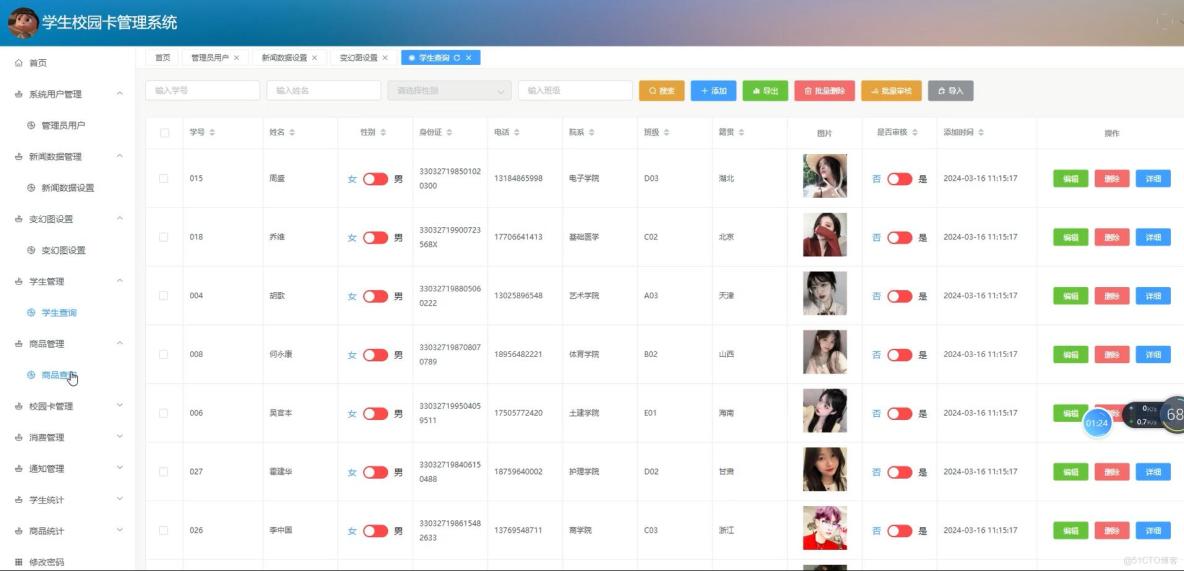
Task: Click the grid icon beside 修改密码
Action: 19,562
